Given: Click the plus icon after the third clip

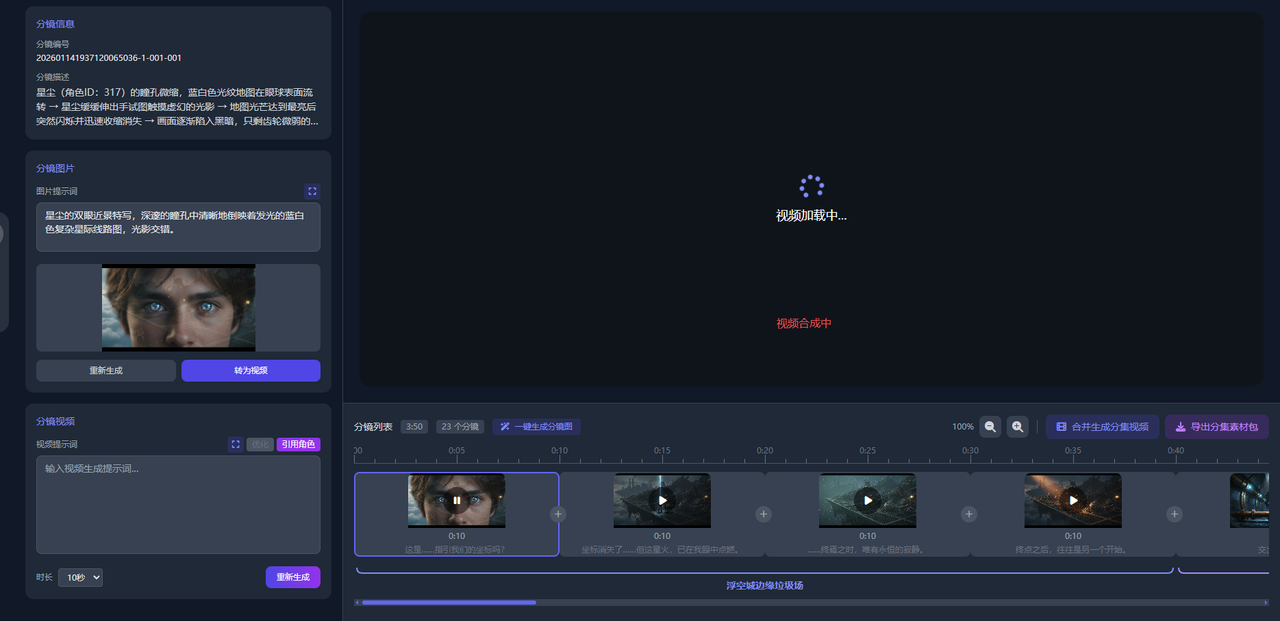Looking at the screenshot, I should [x=968, y=514].
